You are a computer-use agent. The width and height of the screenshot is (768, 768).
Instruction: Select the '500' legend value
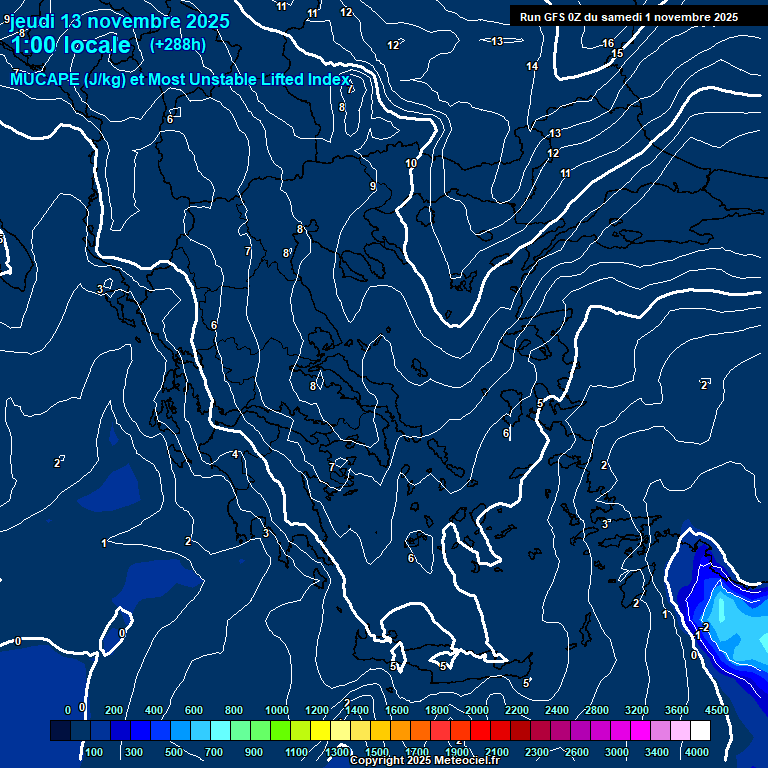click(x=173, y=752)
